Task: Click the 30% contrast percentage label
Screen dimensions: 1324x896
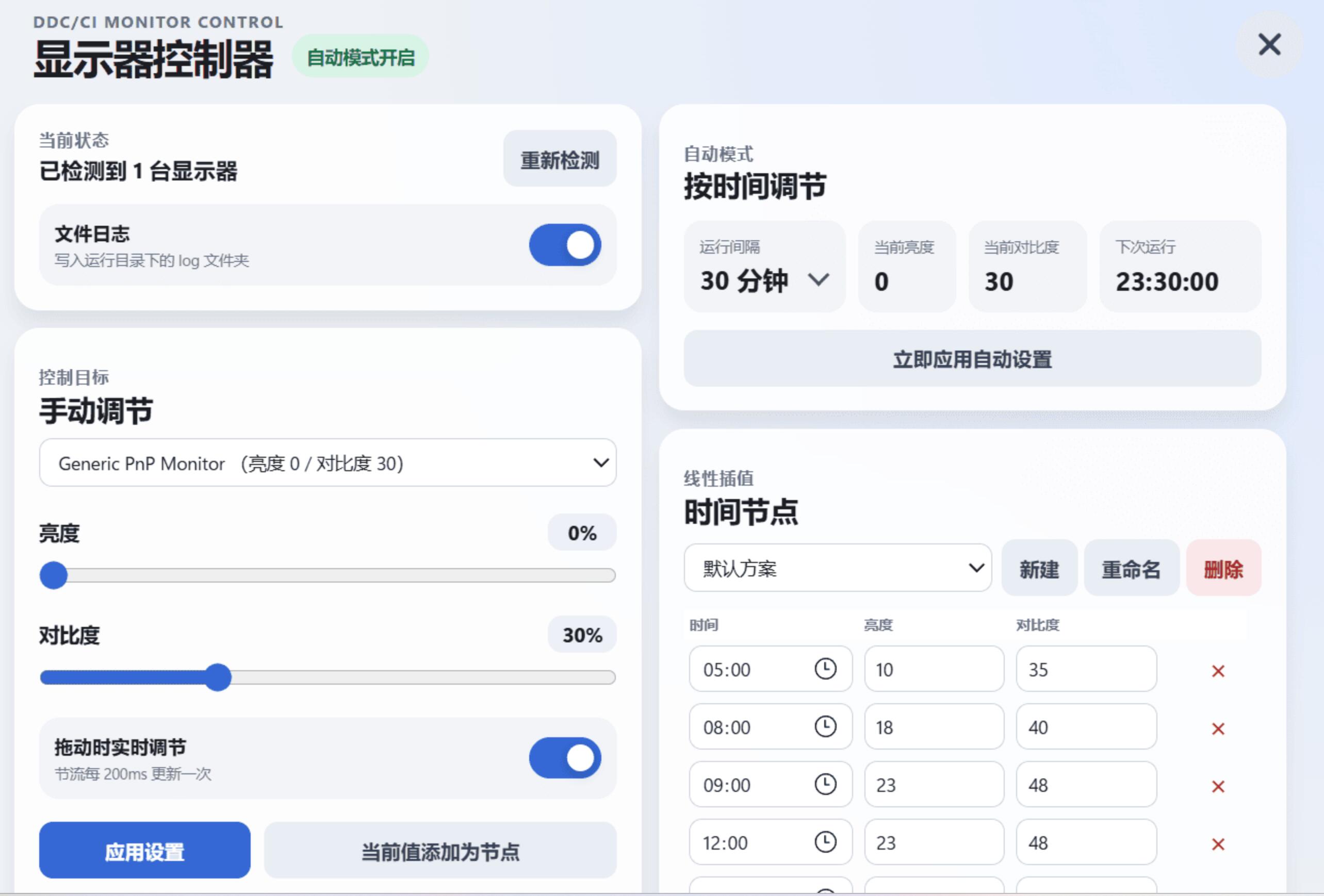Action: (582, 635)
